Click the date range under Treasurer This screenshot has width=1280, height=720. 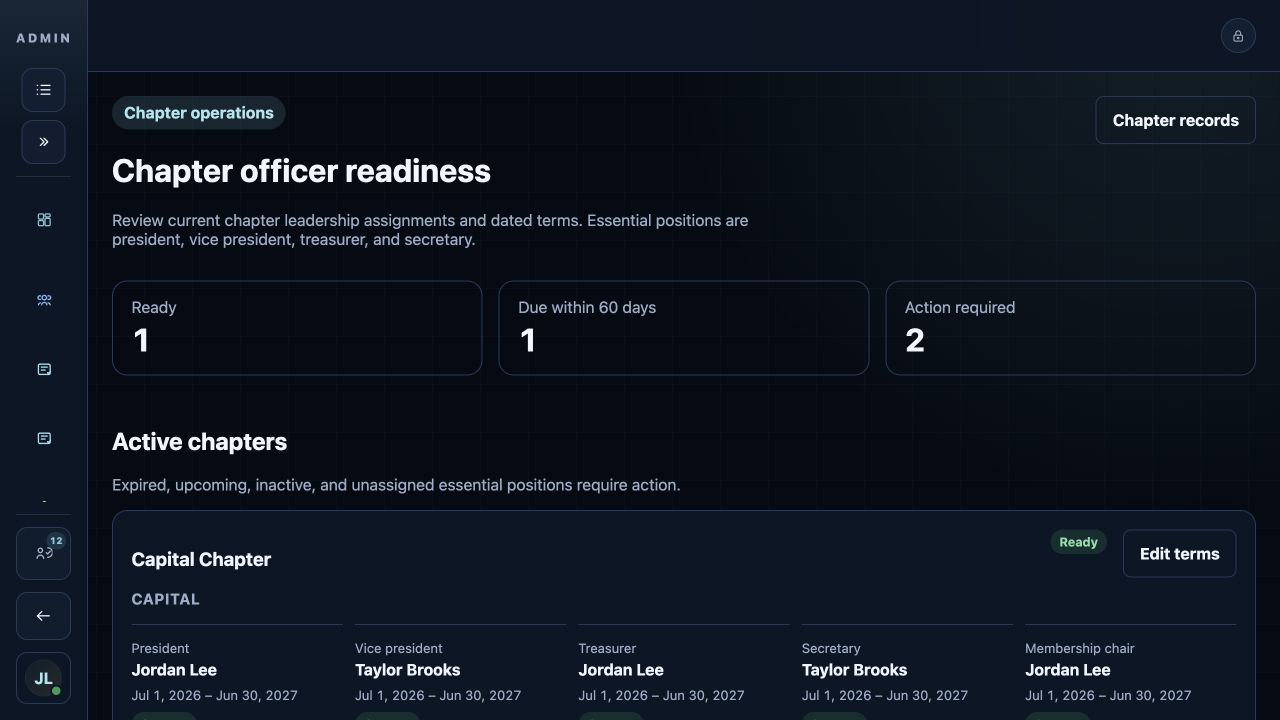click(x=661, y=695)
